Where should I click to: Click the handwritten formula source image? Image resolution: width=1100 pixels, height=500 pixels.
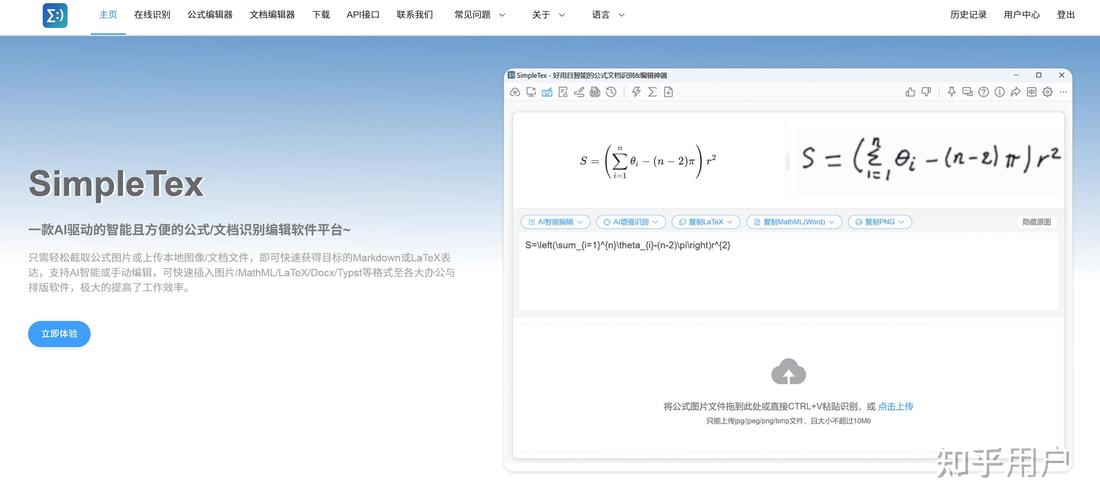[x=928, y=159]
